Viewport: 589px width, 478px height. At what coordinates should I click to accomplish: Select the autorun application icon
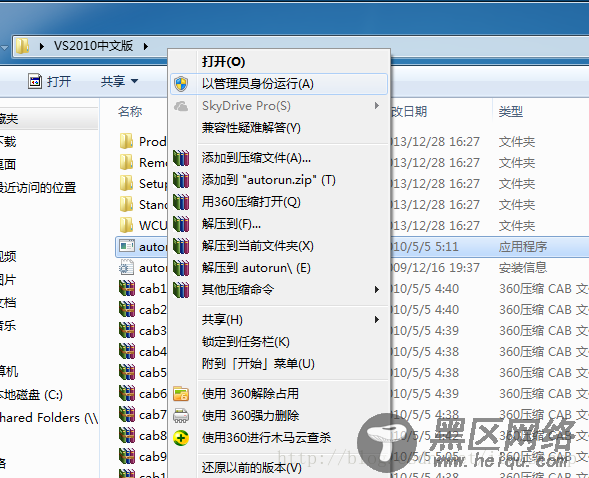127,246
